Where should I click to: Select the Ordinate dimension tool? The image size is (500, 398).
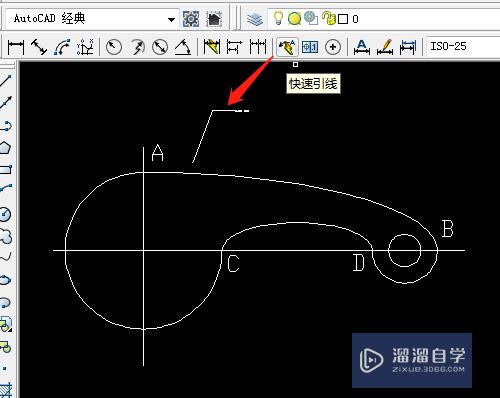pos(85,47)
